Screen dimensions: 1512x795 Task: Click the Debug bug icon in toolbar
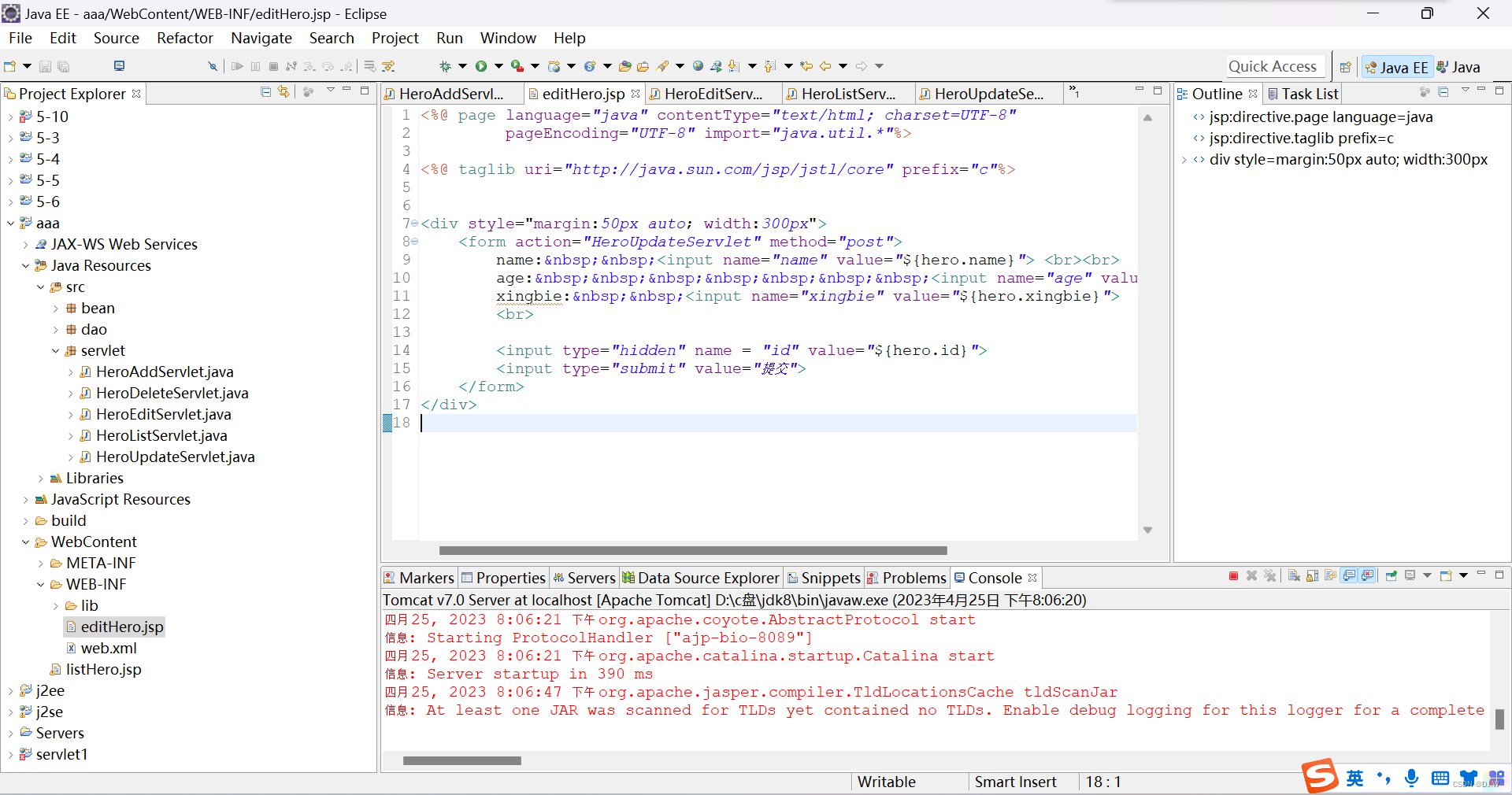(x=446, y=66)
